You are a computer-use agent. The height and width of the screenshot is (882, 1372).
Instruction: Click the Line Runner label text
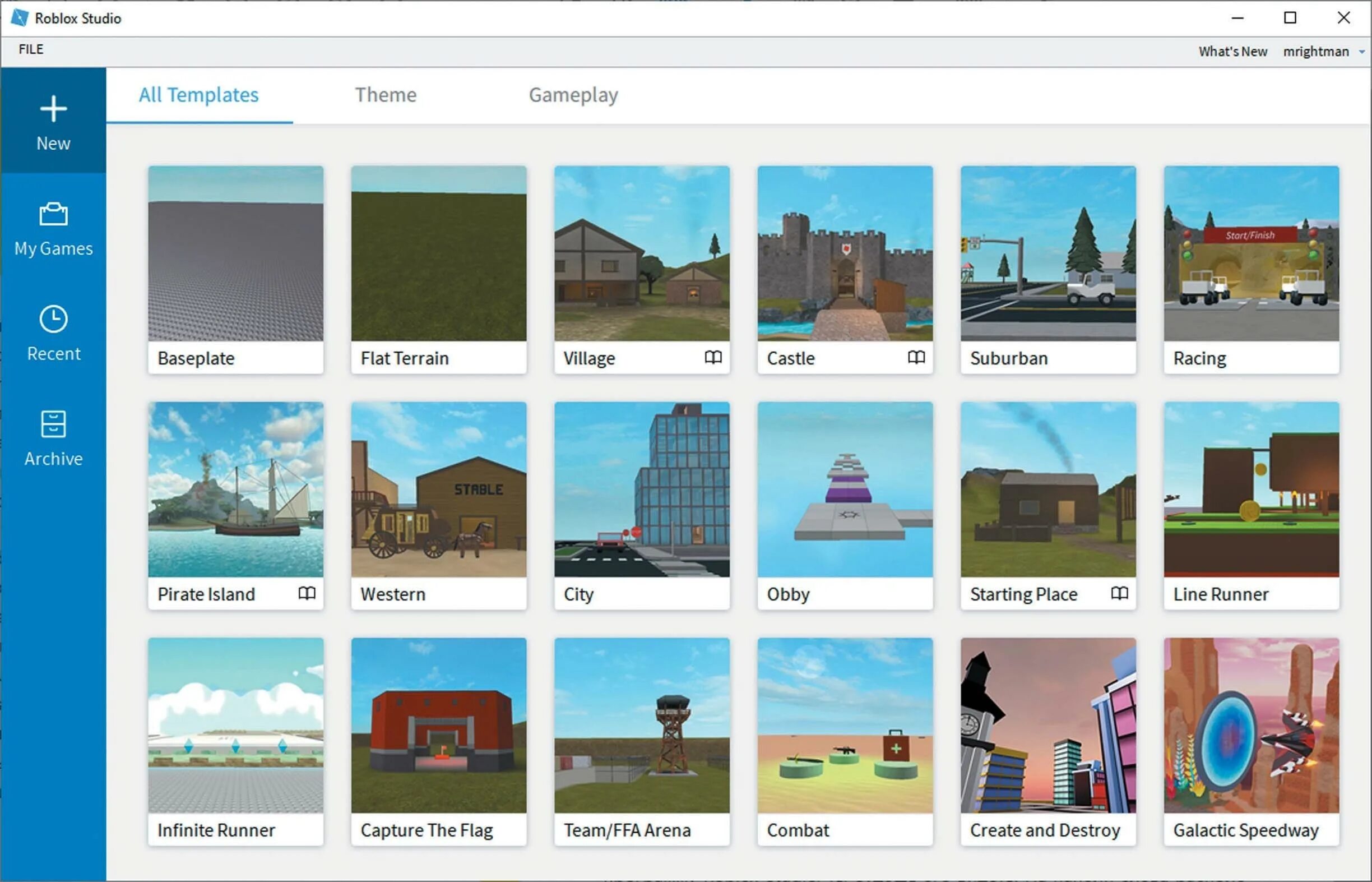click(1221, 594)
